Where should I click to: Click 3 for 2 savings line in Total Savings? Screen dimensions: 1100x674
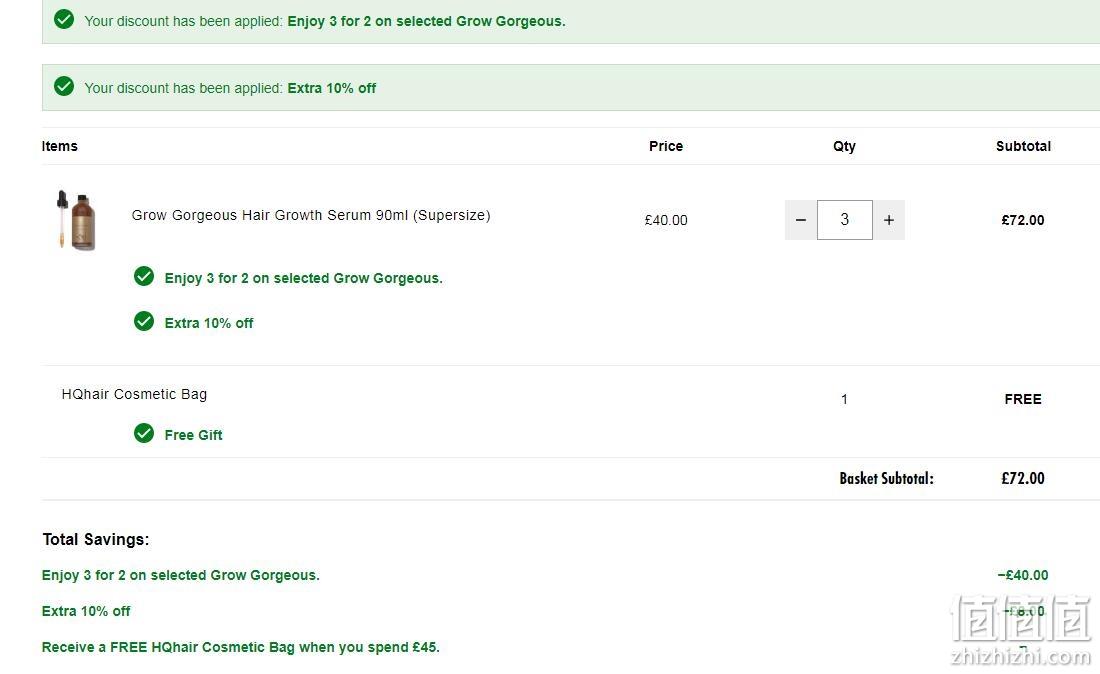181,575
